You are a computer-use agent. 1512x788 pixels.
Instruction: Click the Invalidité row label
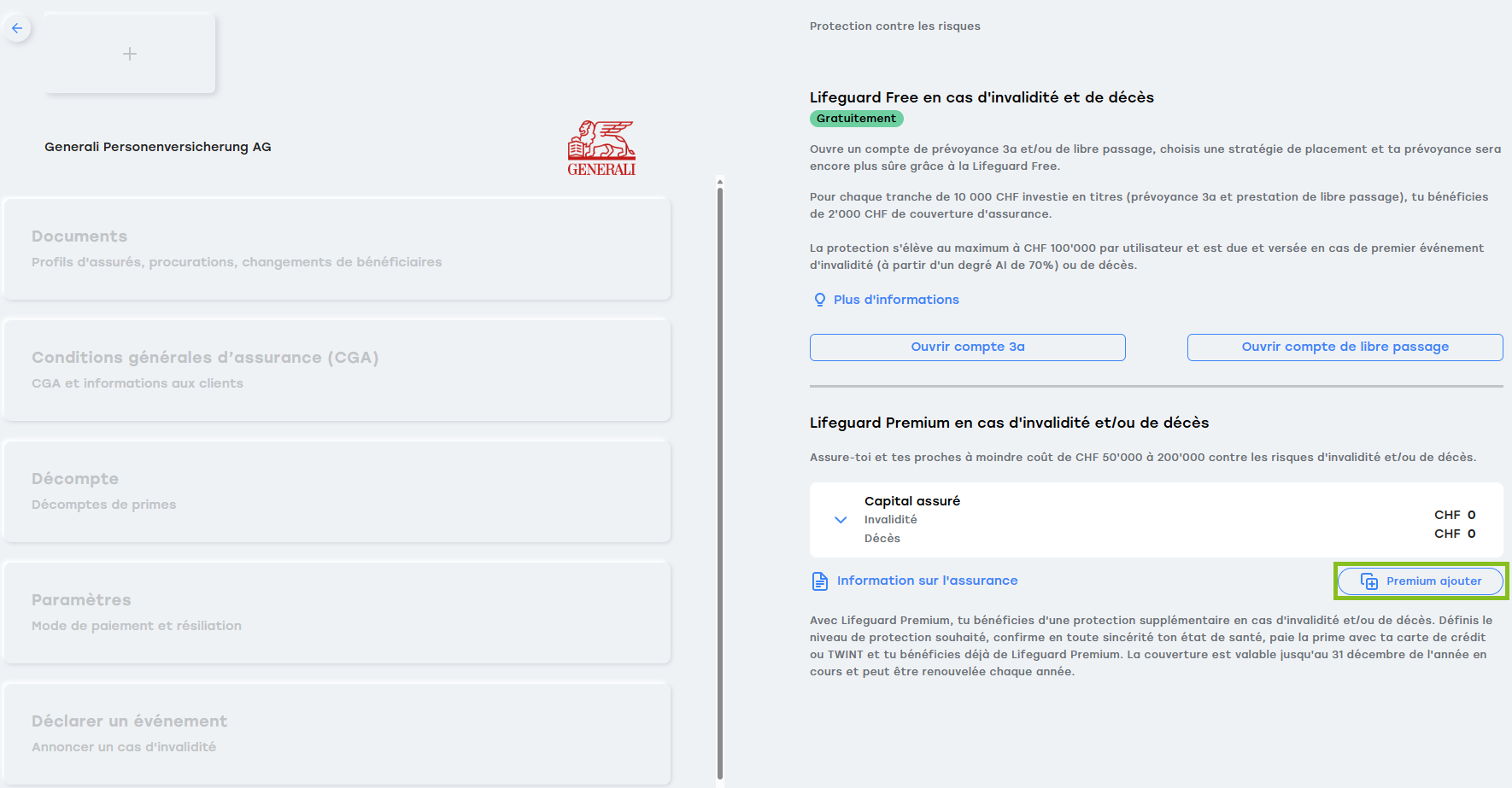[x=890, y=520]
